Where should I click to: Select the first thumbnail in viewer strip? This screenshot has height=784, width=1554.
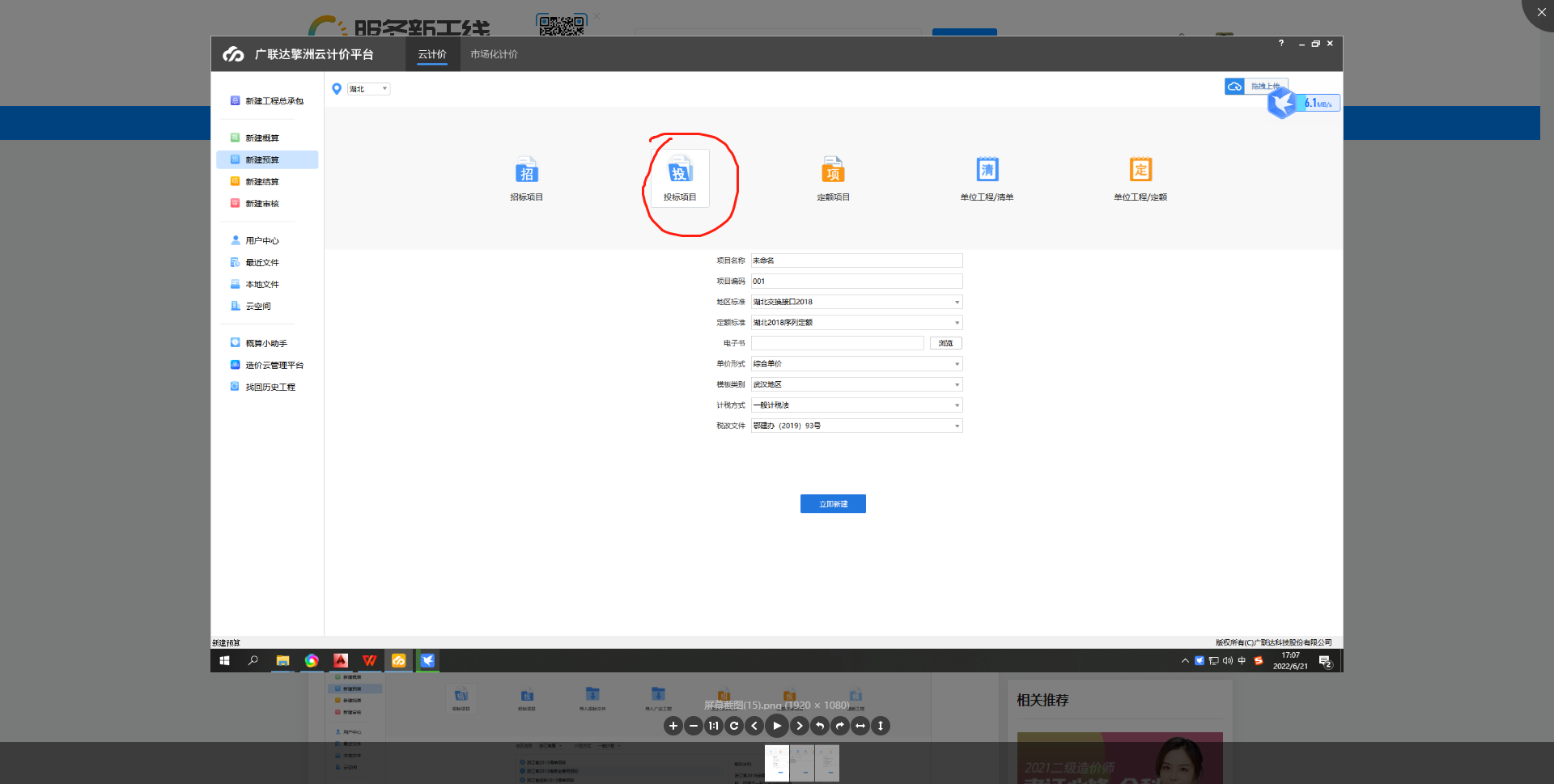click(x=777, y=763)
